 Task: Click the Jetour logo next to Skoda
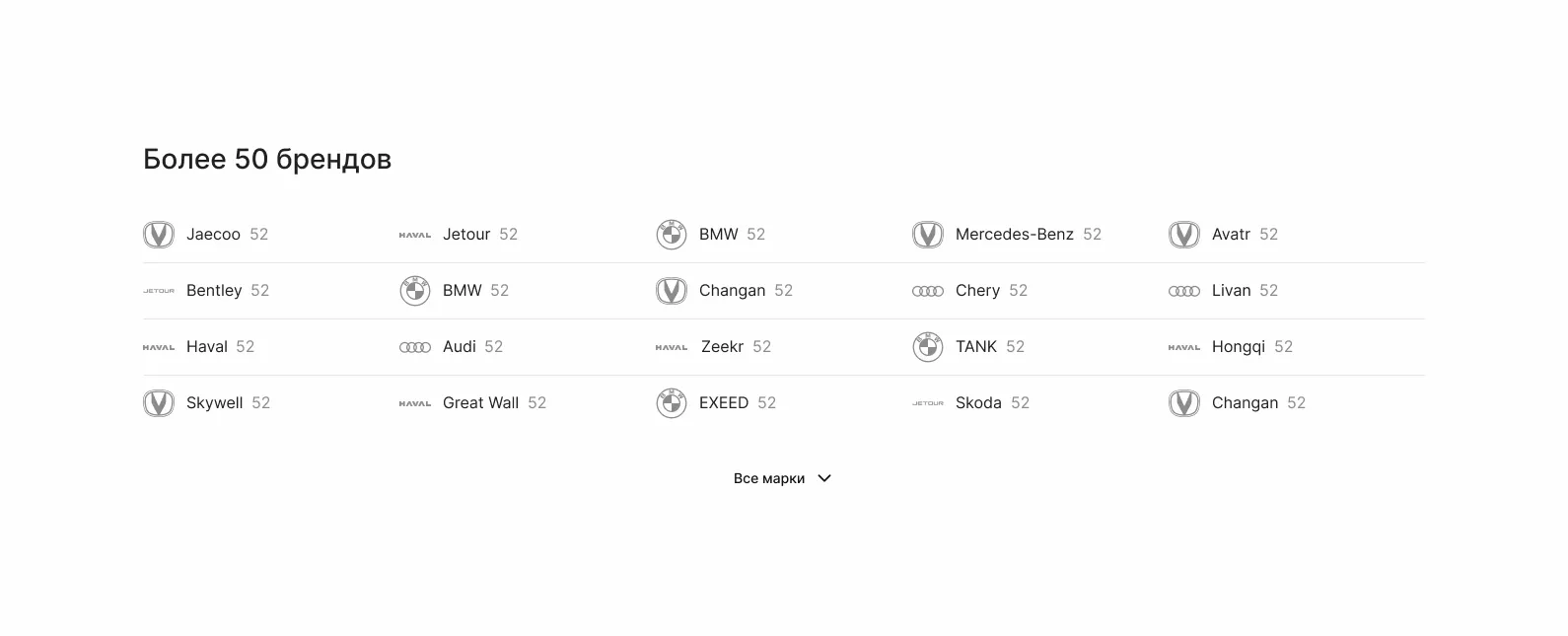(928, 403)
